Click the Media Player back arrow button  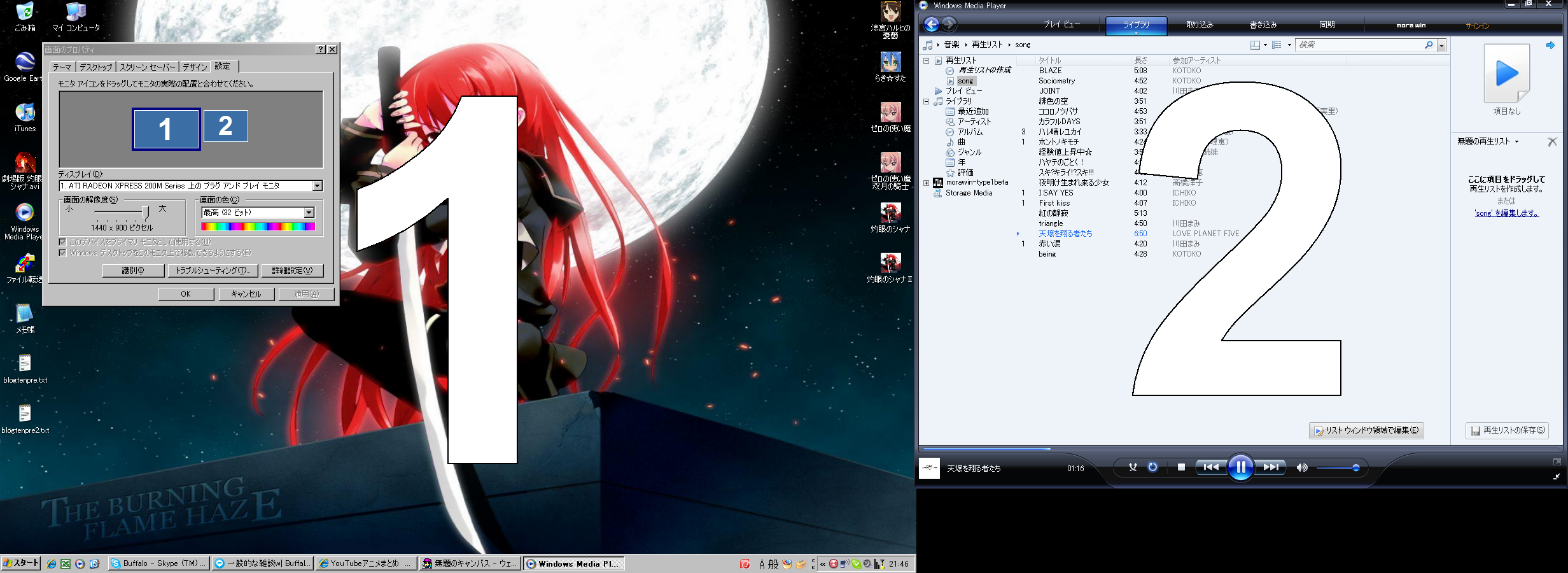click(x=931, y=25)
